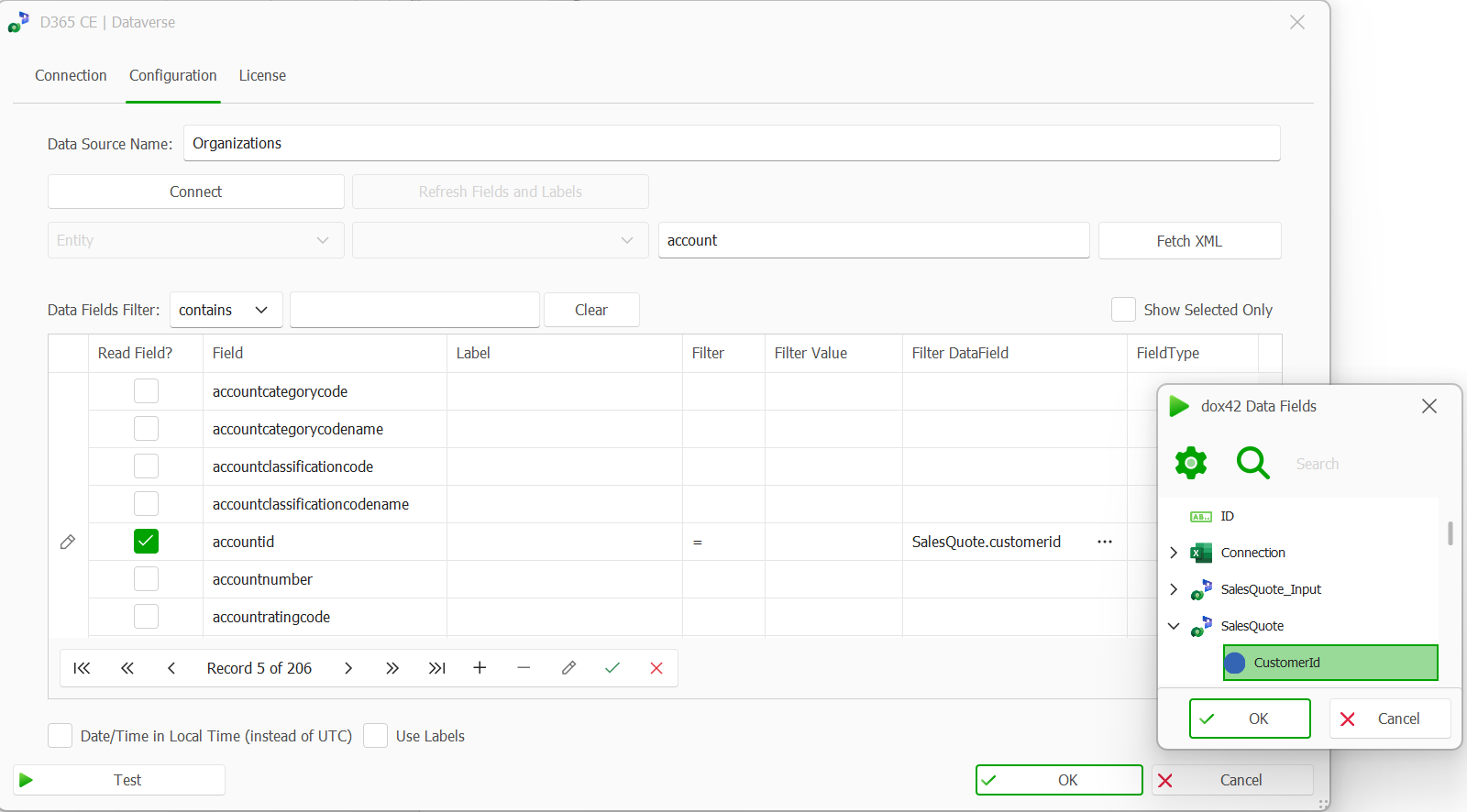Check Read Field for accountnumber
Image resolution: width=1467 pixels, height=812 pixels.
[x=146, y=579]
